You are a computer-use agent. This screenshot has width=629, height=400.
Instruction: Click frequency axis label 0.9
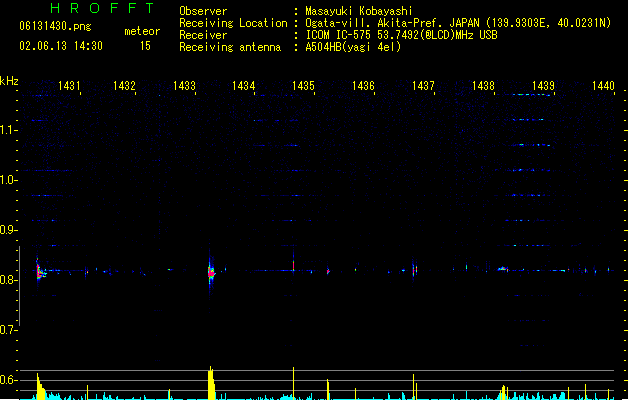(x=7, y=230)
